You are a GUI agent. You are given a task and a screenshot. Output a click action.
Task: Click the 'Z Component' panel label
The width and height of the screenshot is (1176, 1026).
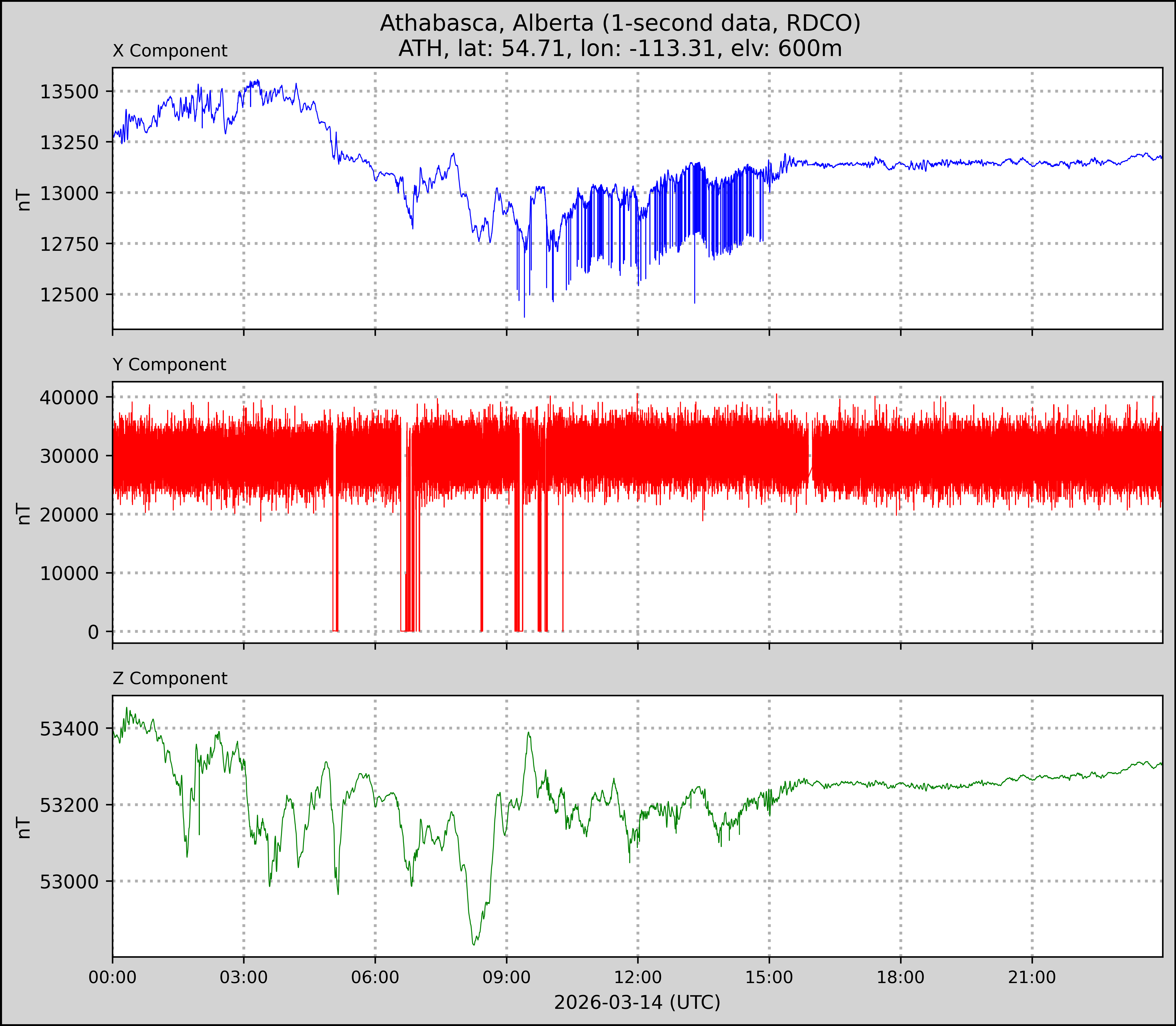coord(170,679)
